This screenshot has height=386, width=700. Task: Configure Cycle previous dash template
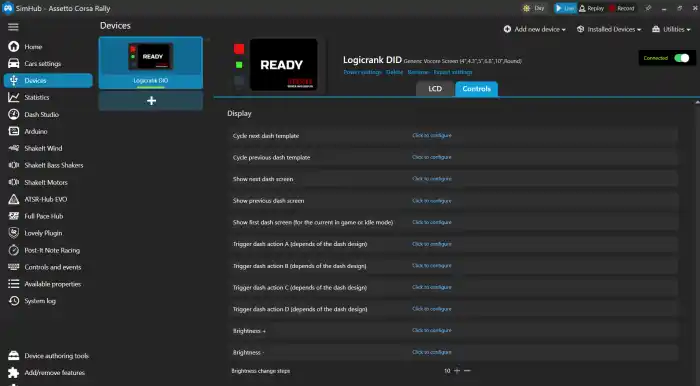pyautogui.click(x=432, y=157)
